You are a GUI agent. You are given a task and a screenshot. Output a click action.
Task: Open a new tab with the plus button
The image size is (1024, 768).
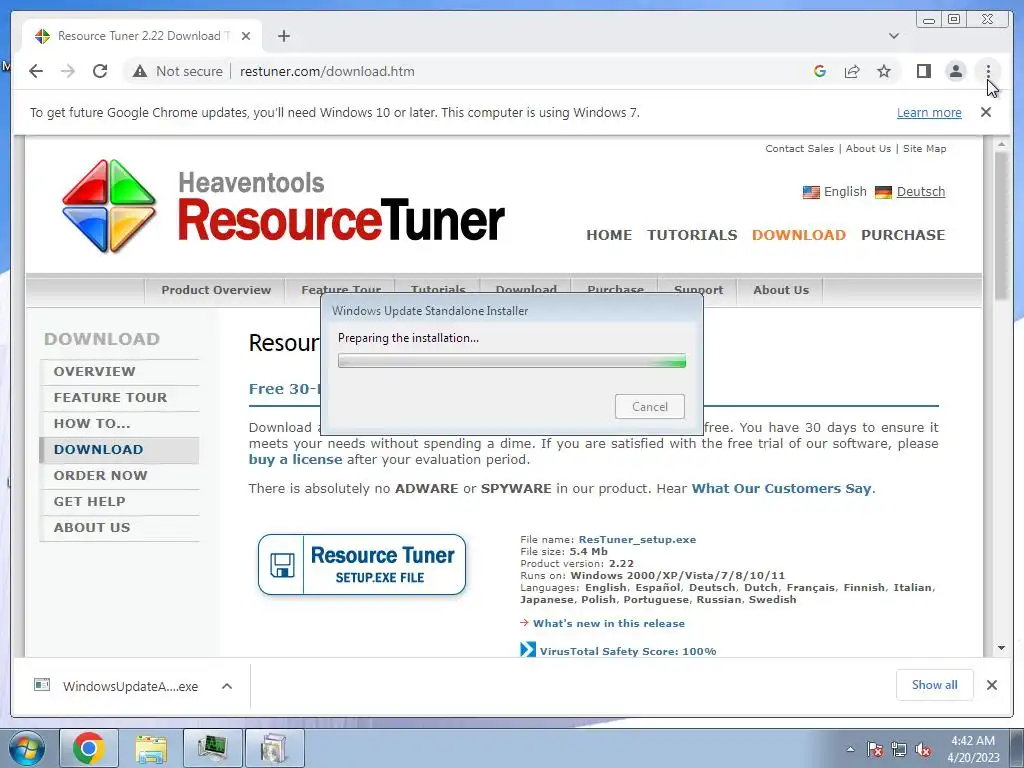[283, 36]
